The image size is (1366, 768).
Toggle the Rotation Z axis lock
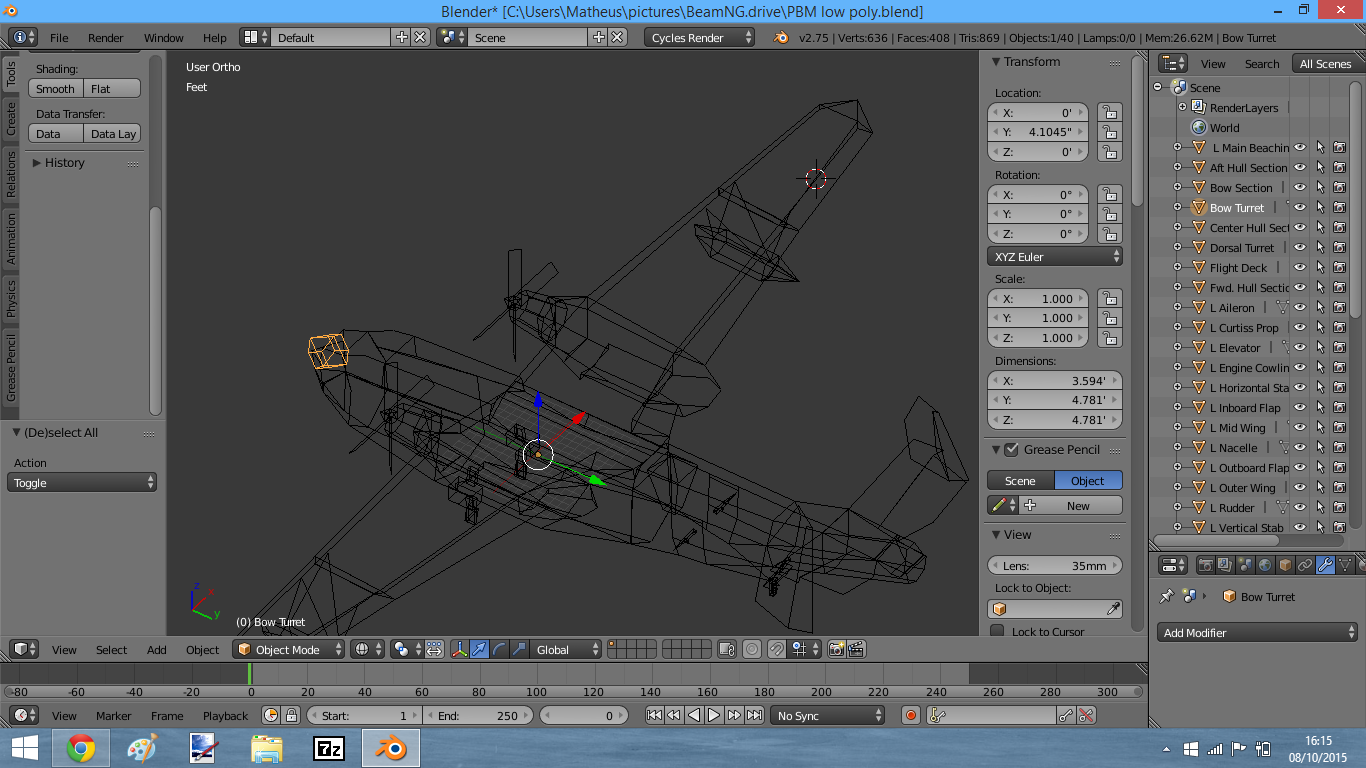[1109, 234]
